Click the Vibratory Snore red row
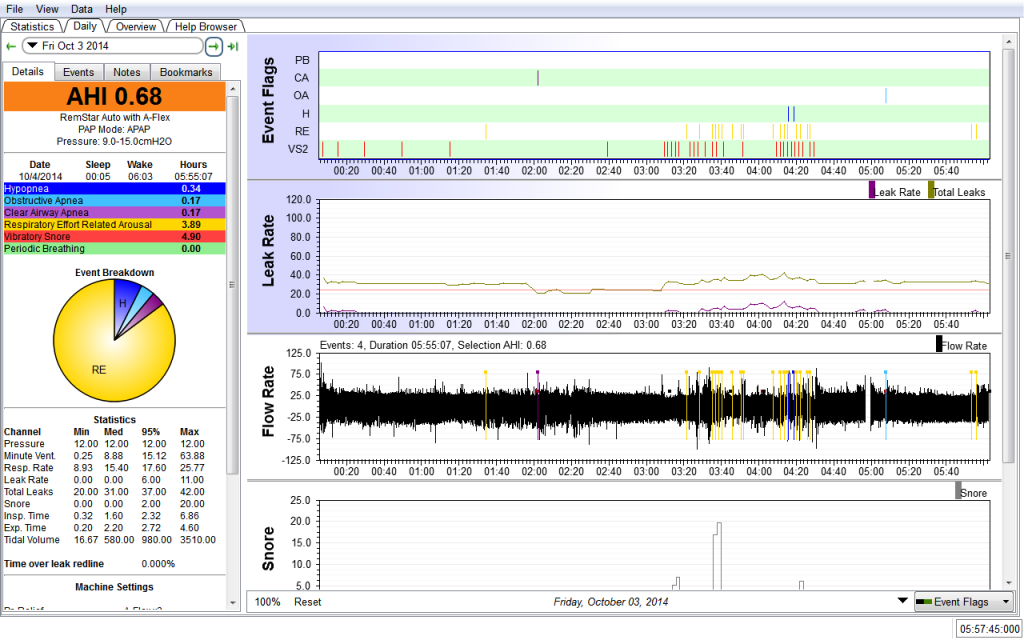The width and height of the screenshot is (1024, 640). [115, 236]
